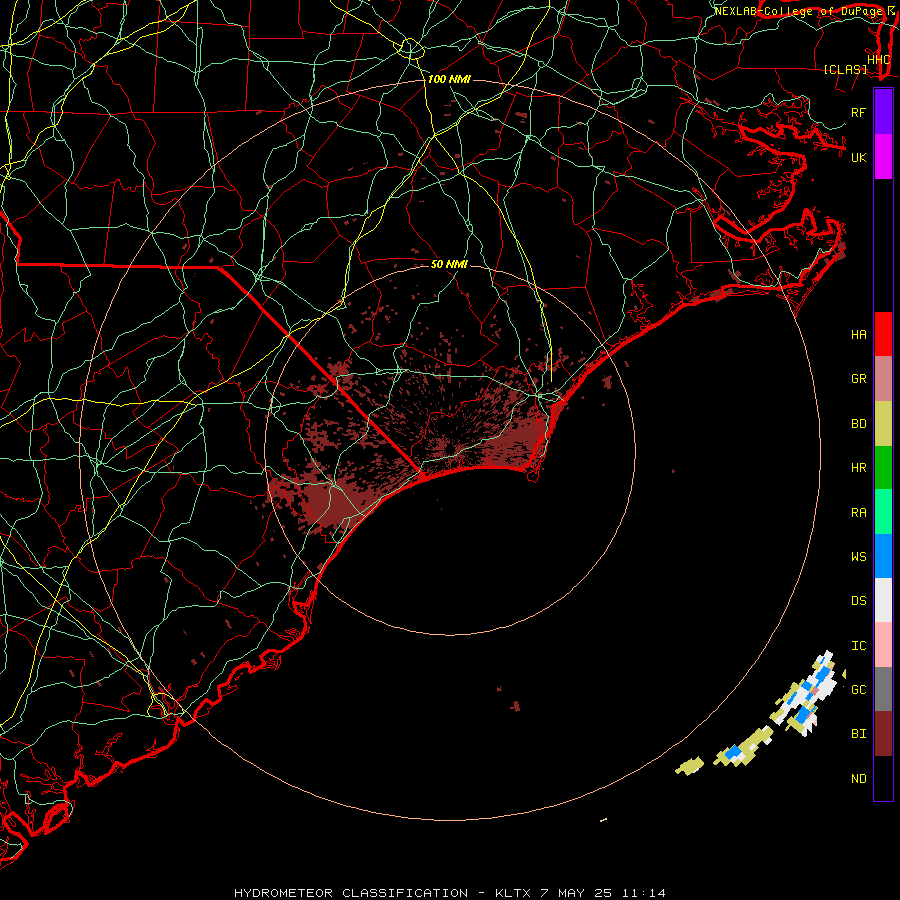
Task: Pick the gray GC legend swatch
Action: tap(883, 689)
